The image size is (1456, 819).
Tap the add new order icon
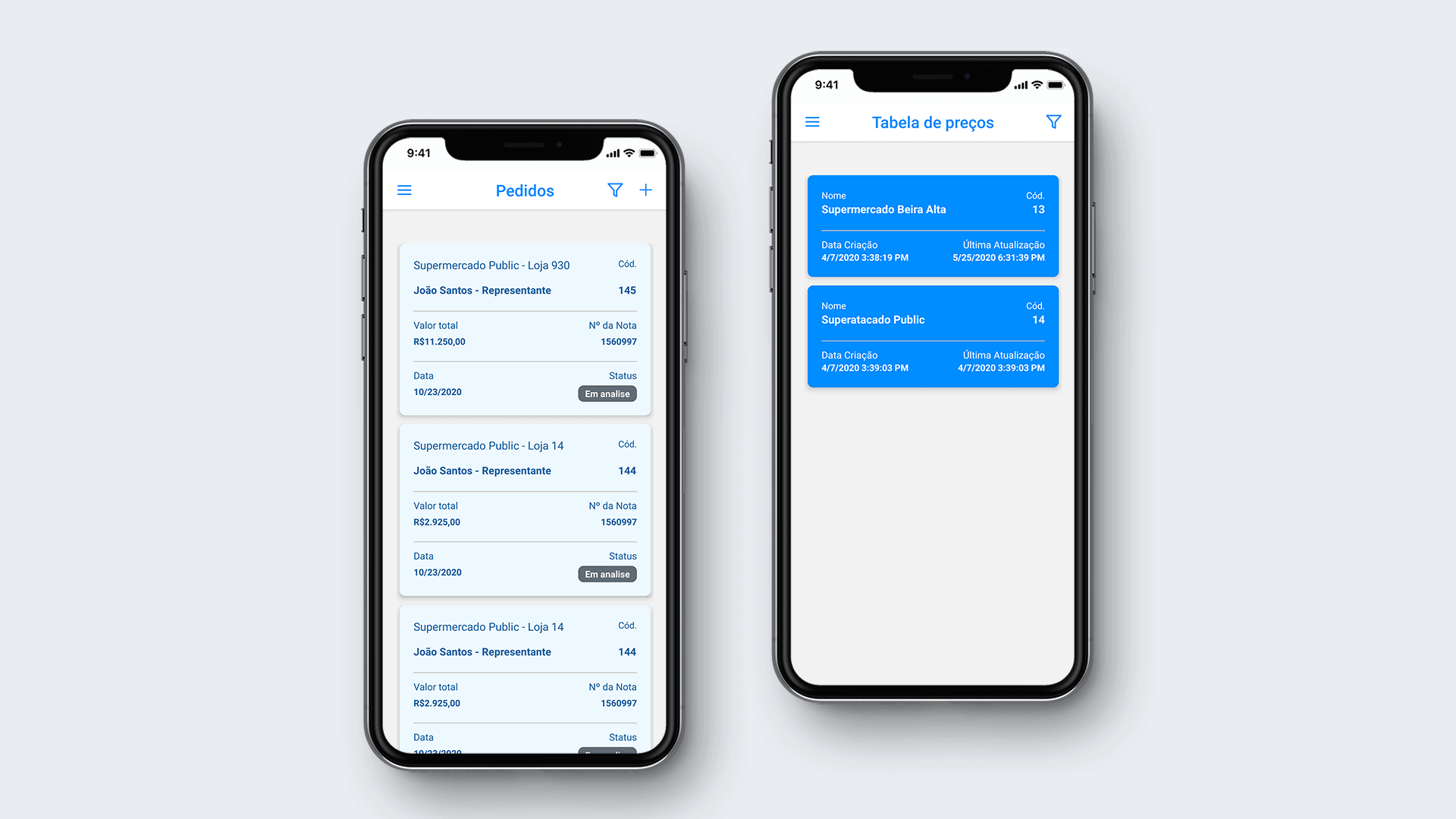tap(646, 190)
